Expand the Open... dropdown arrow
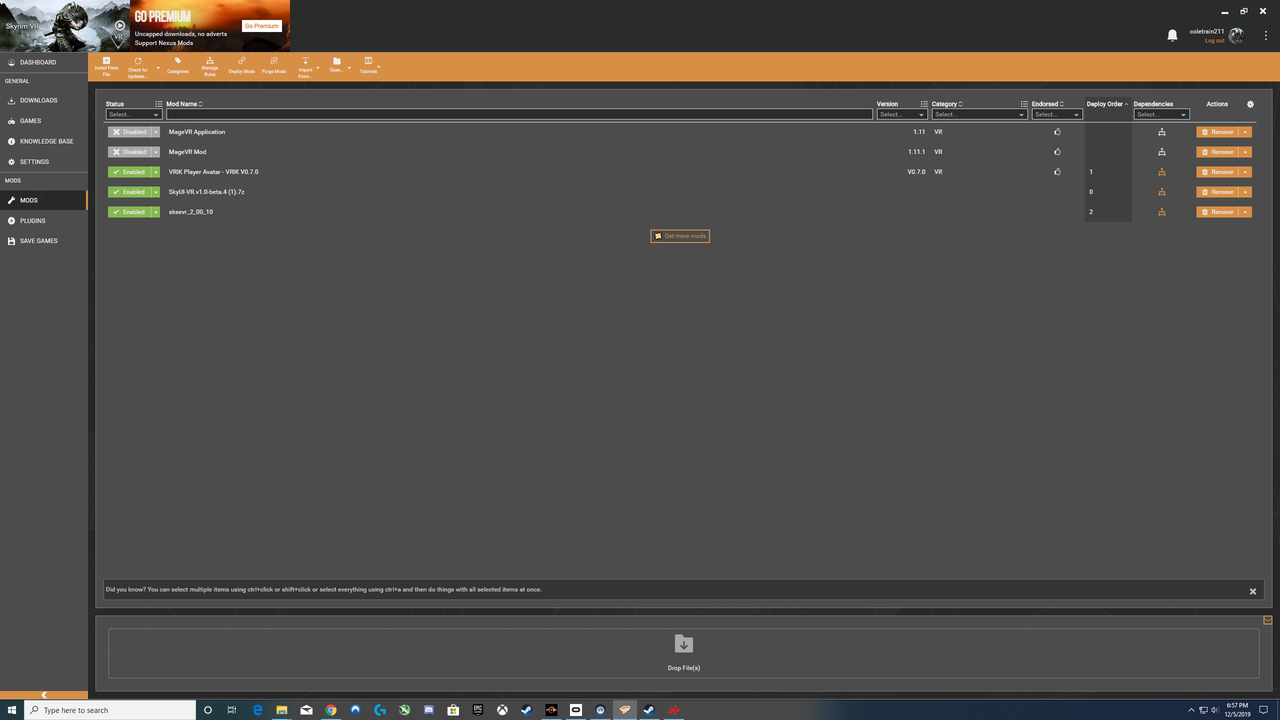Screen dimensions: 1280x720 (x=349, y=68)
